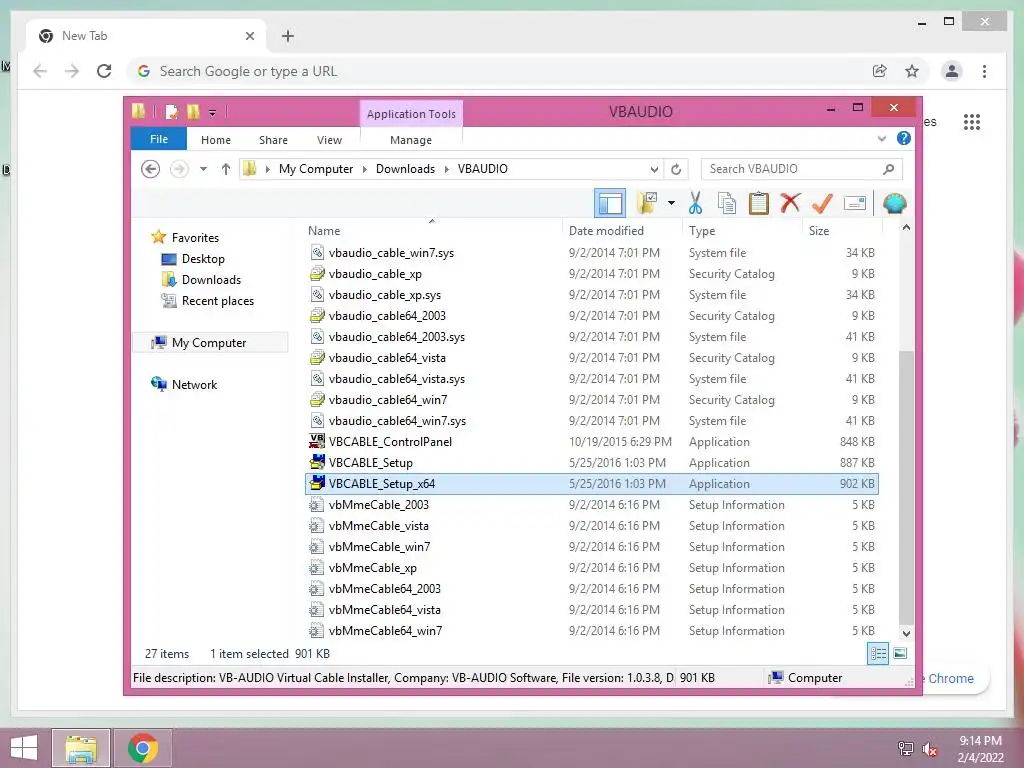1024x768 pixels.
Task: Click the Copy toolbar icon
Action: point(726,203)
